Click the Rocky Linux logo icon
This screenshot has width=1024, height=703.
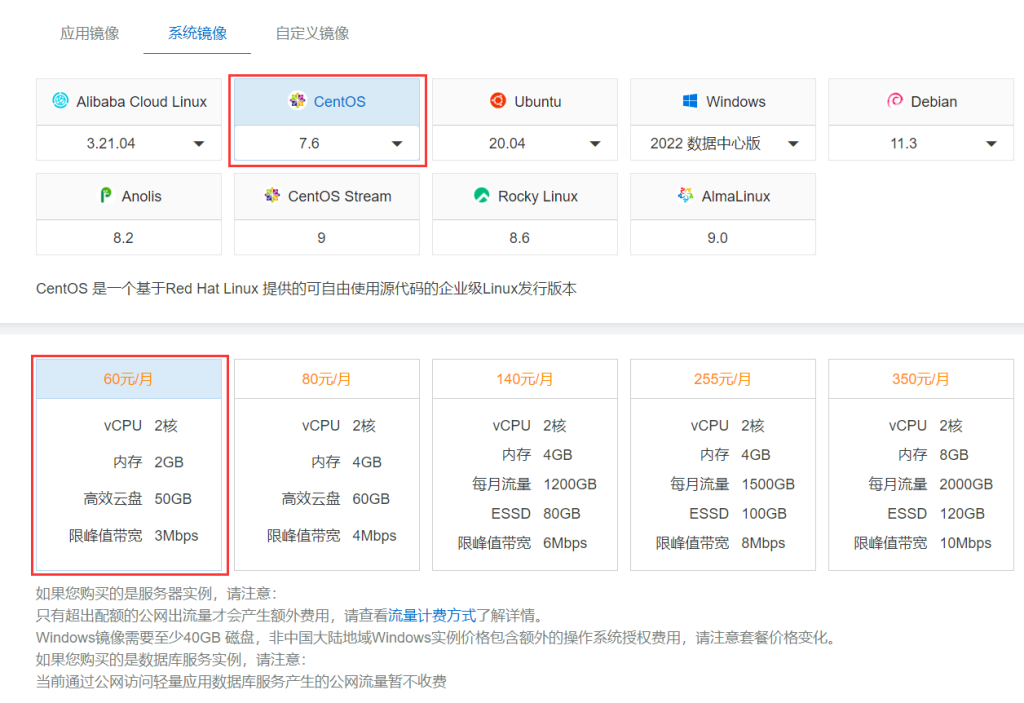[x=482, y=196]
